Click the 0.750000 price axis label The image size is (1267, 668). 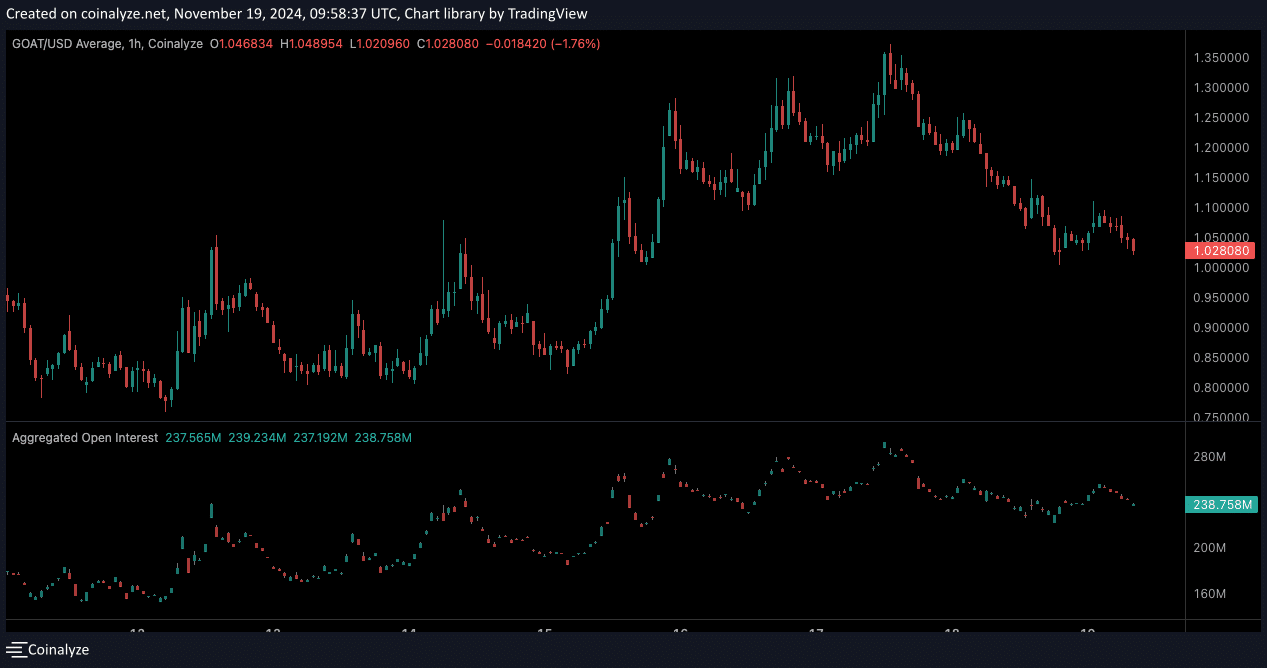(1221, 418)
